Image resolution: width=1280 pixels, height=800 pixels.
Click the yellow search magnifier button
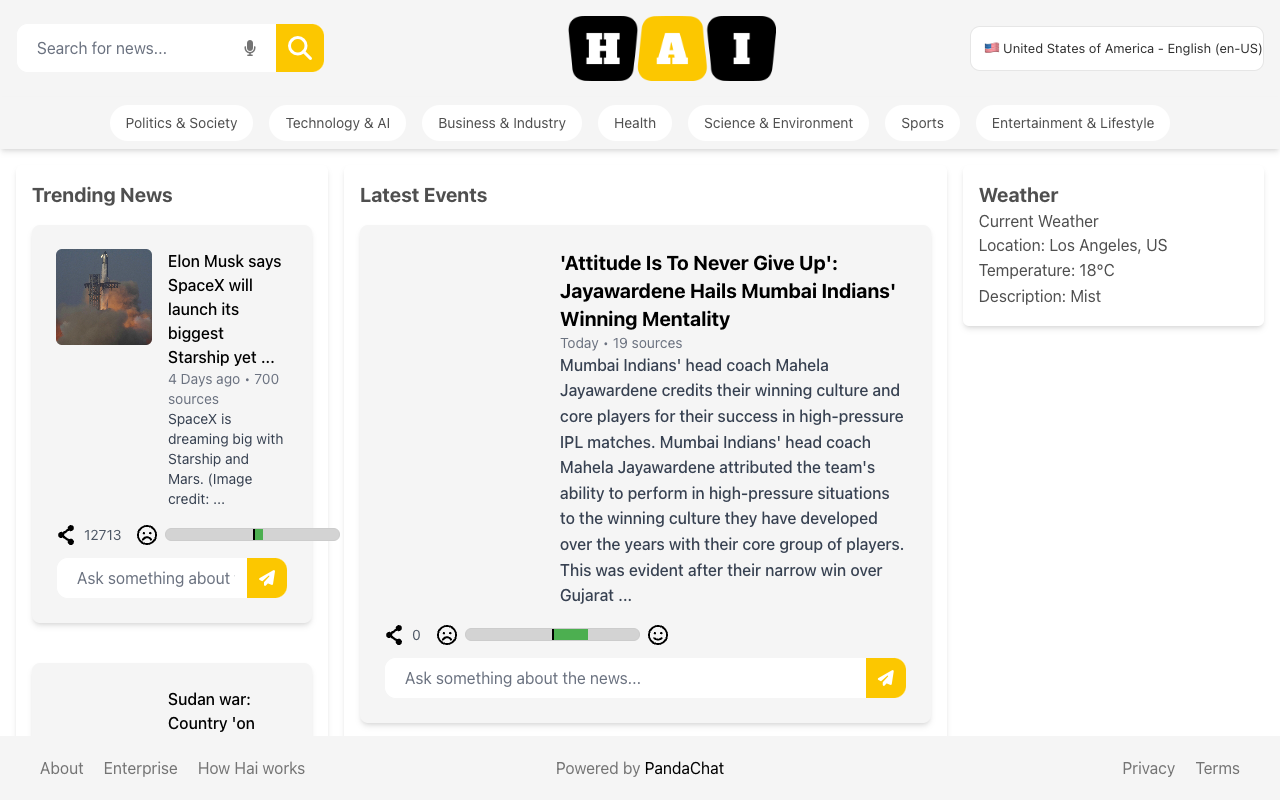tap(300, 48)
